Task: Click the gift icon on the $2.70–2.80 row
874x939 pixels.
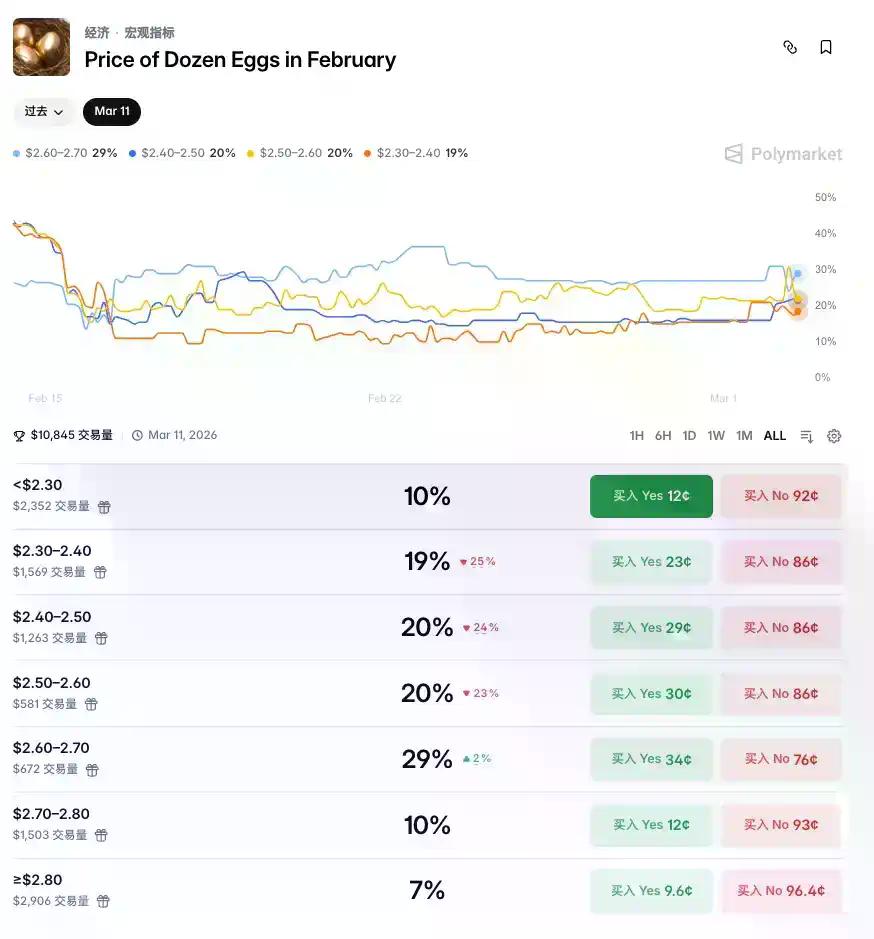Action: pyautogui.click(x=104, y=835)
